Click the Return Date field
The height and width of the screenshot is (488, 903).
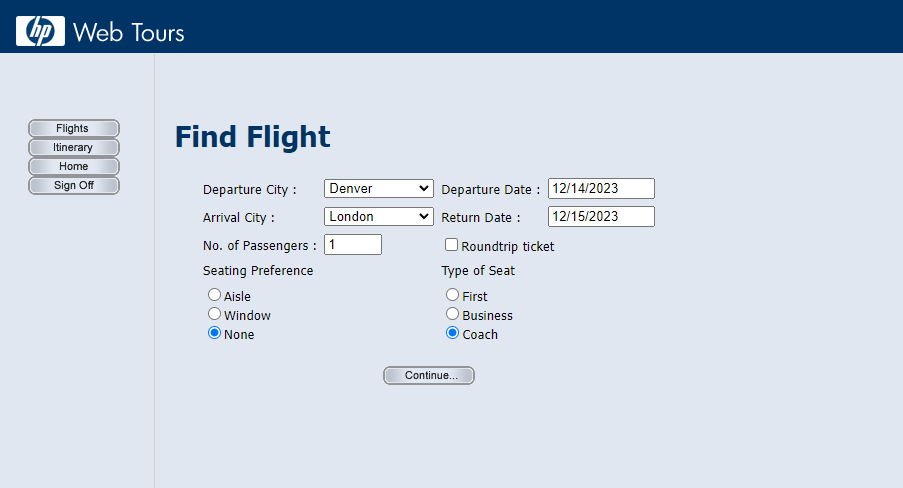(600, 216)
